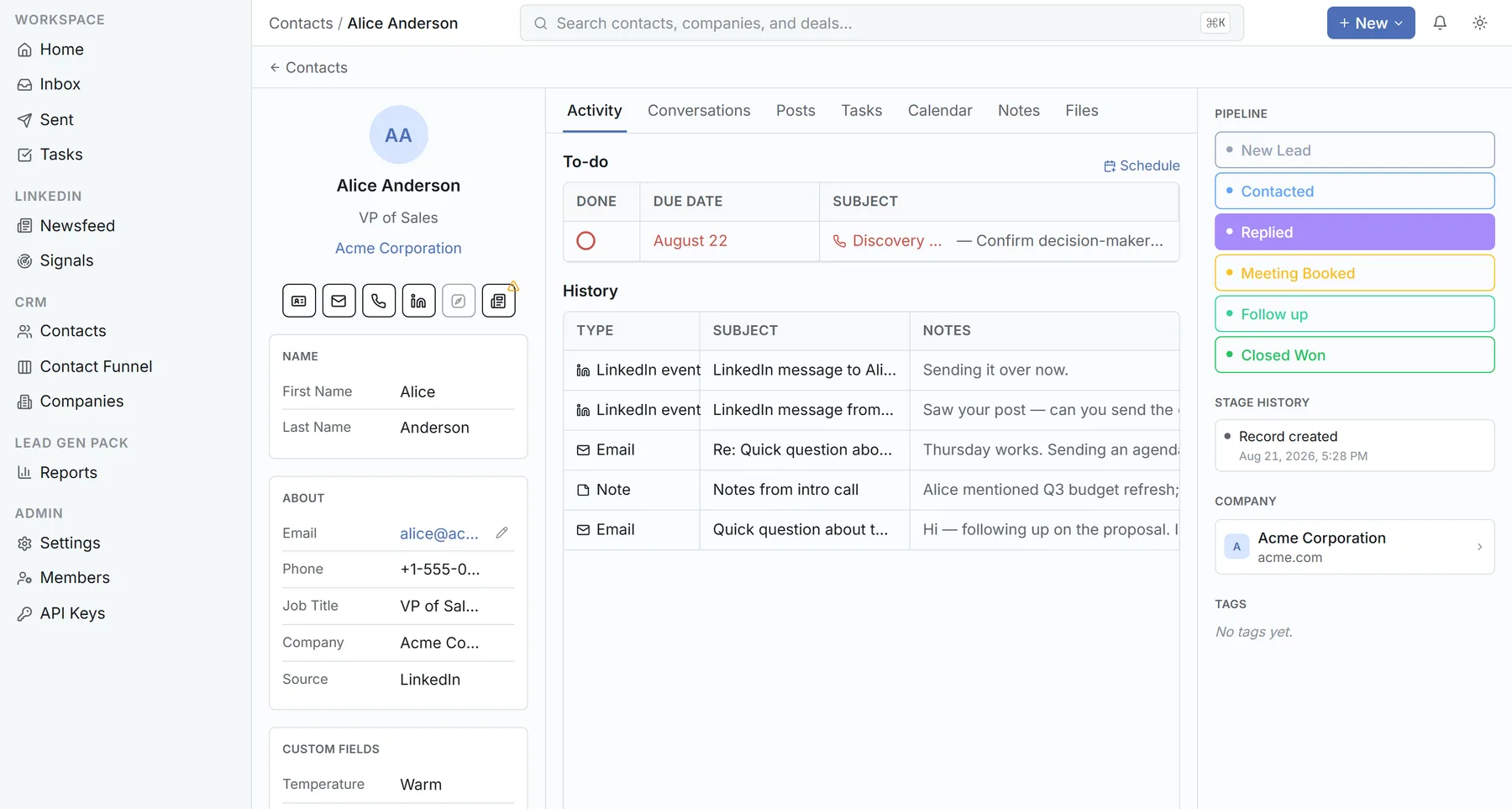Click the greyed-out compass icon button
Viewport: 1512px width, 809px height.
point(459,301)
